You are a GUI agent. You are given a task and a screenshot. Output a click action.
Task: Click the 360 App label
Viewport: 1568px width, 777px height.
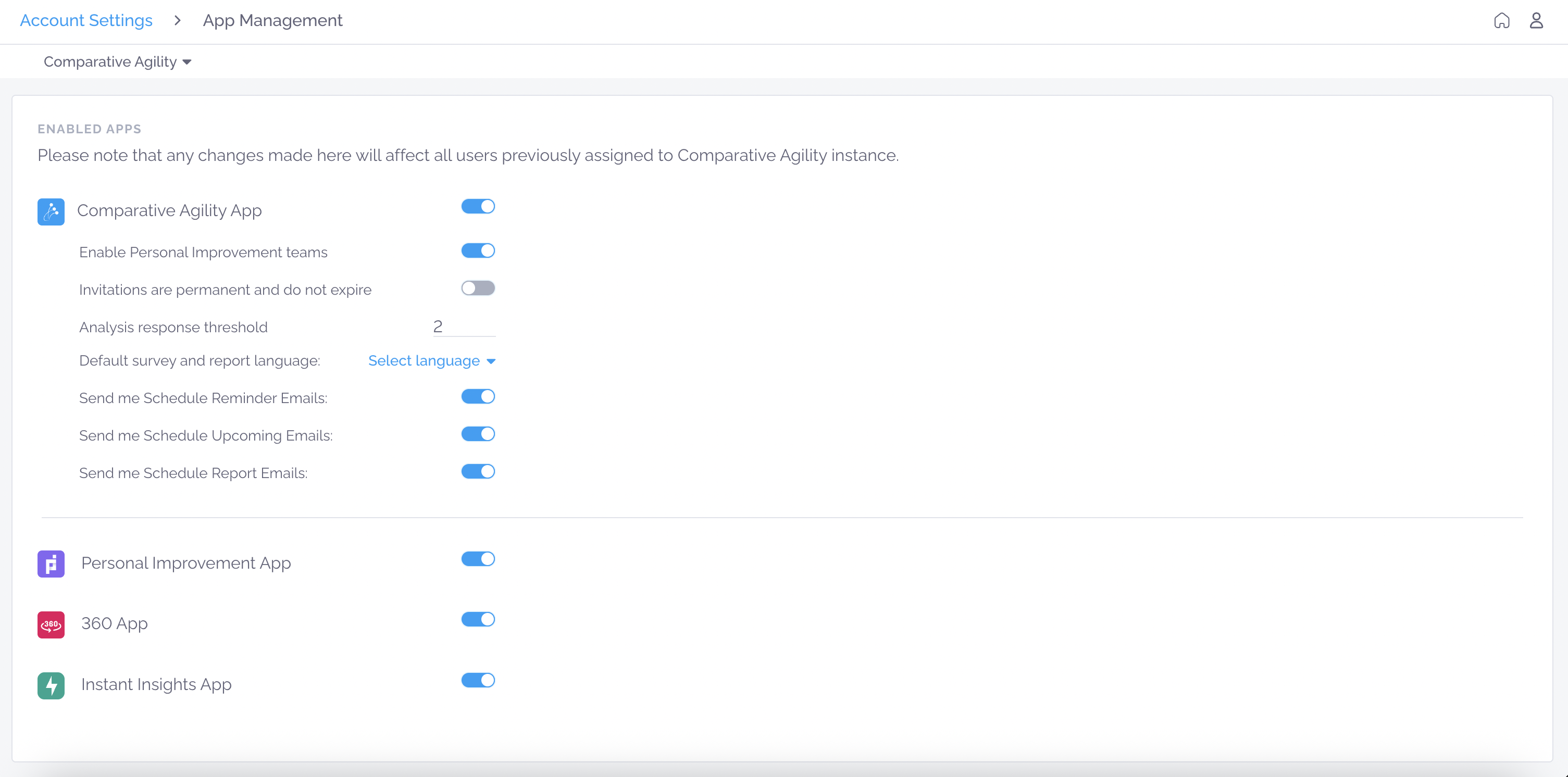pyautogui.click(x=115, y=624)
